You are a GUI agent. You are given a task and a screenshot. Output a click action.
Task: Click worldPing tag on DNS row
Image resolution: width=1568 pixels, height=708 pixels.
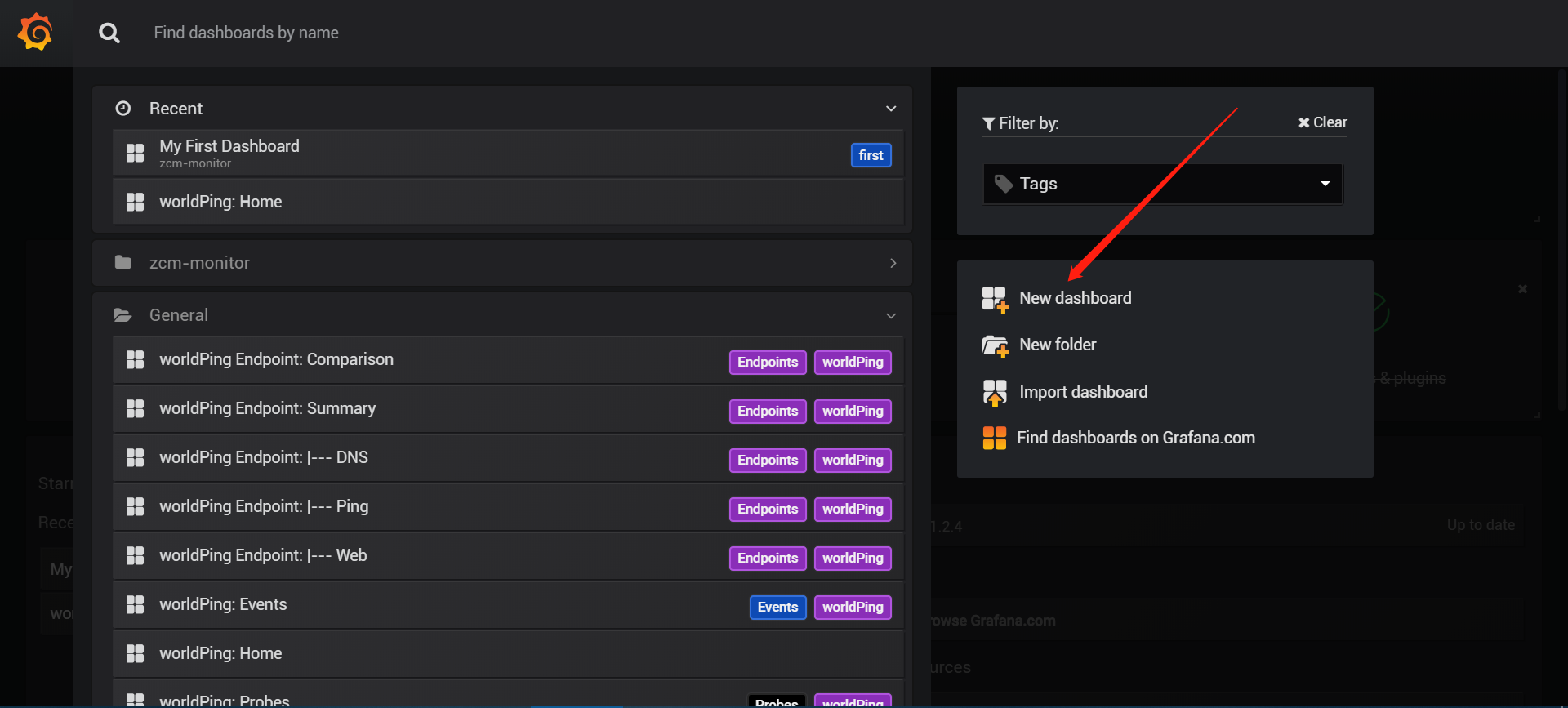[853, 460]
